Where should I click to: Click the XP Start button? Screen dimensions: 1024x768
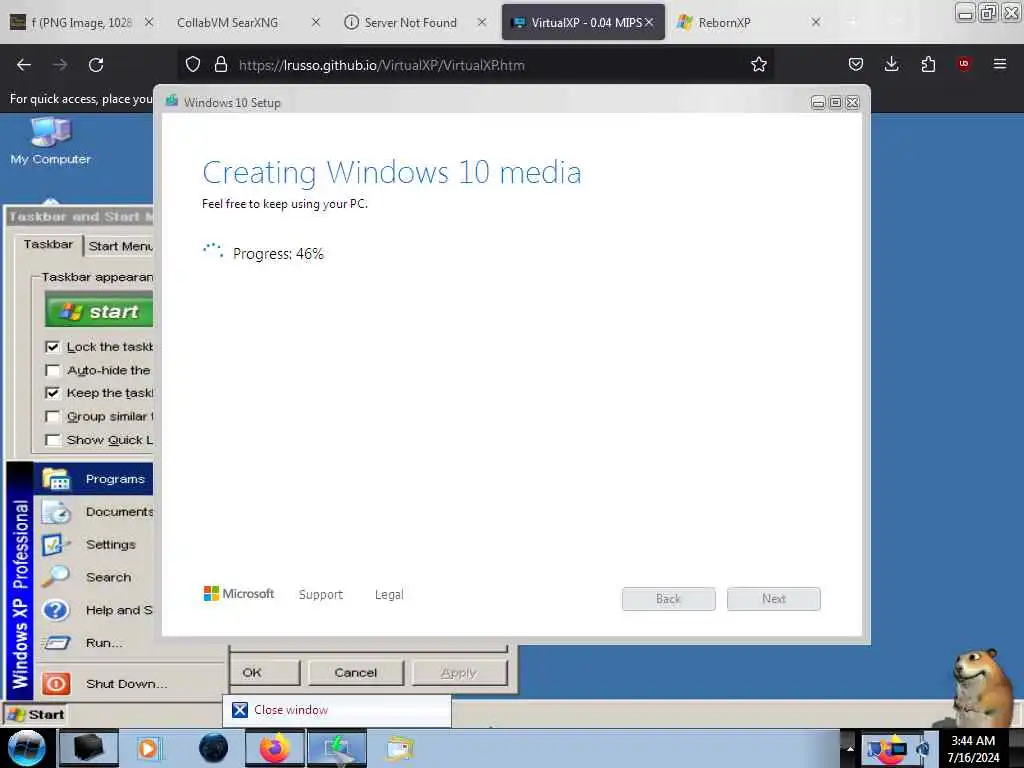point(37,714)
